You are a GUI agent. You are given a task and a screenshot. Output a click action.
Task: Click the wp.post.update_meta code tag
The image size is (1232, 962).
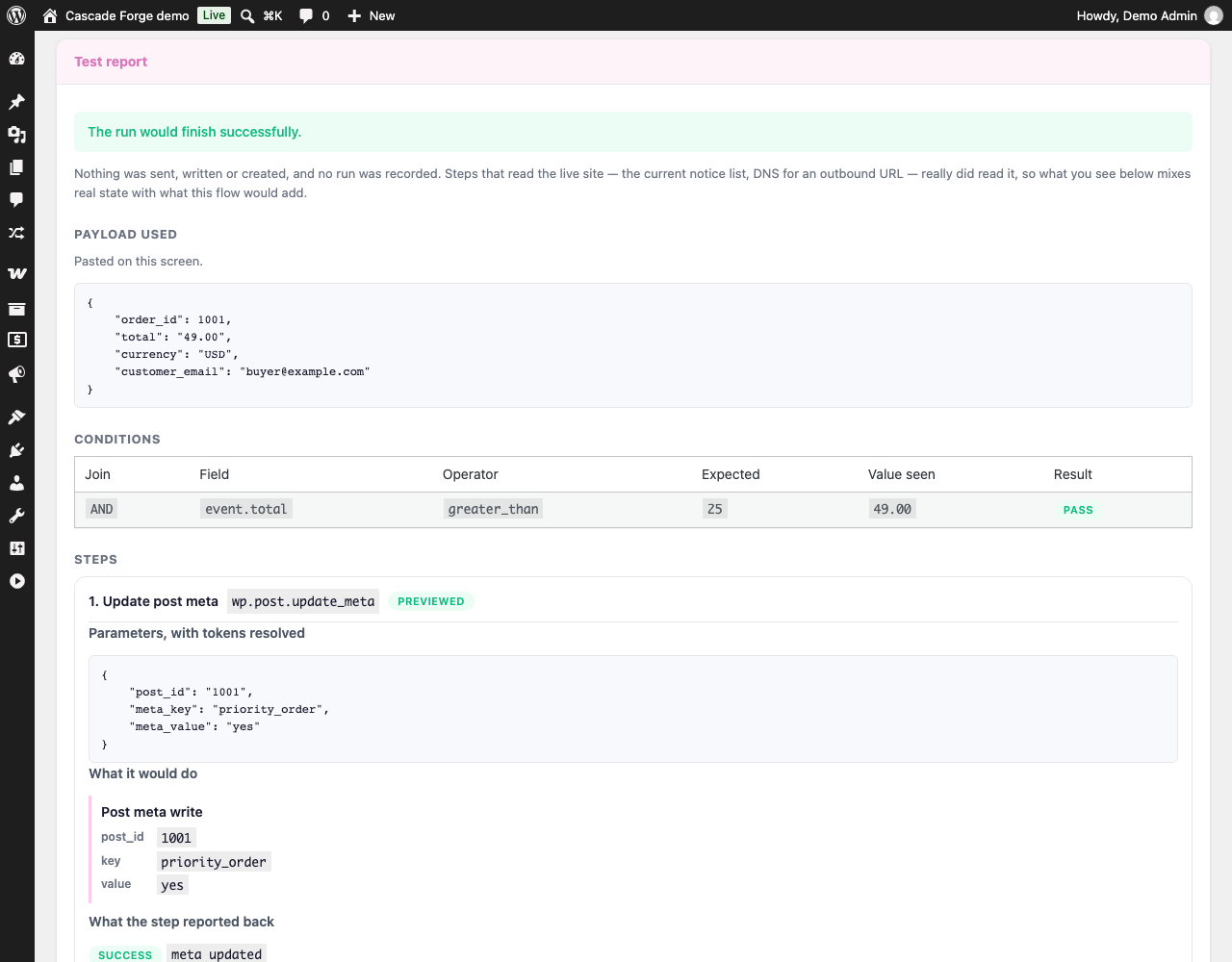click(x=303, y=601)
